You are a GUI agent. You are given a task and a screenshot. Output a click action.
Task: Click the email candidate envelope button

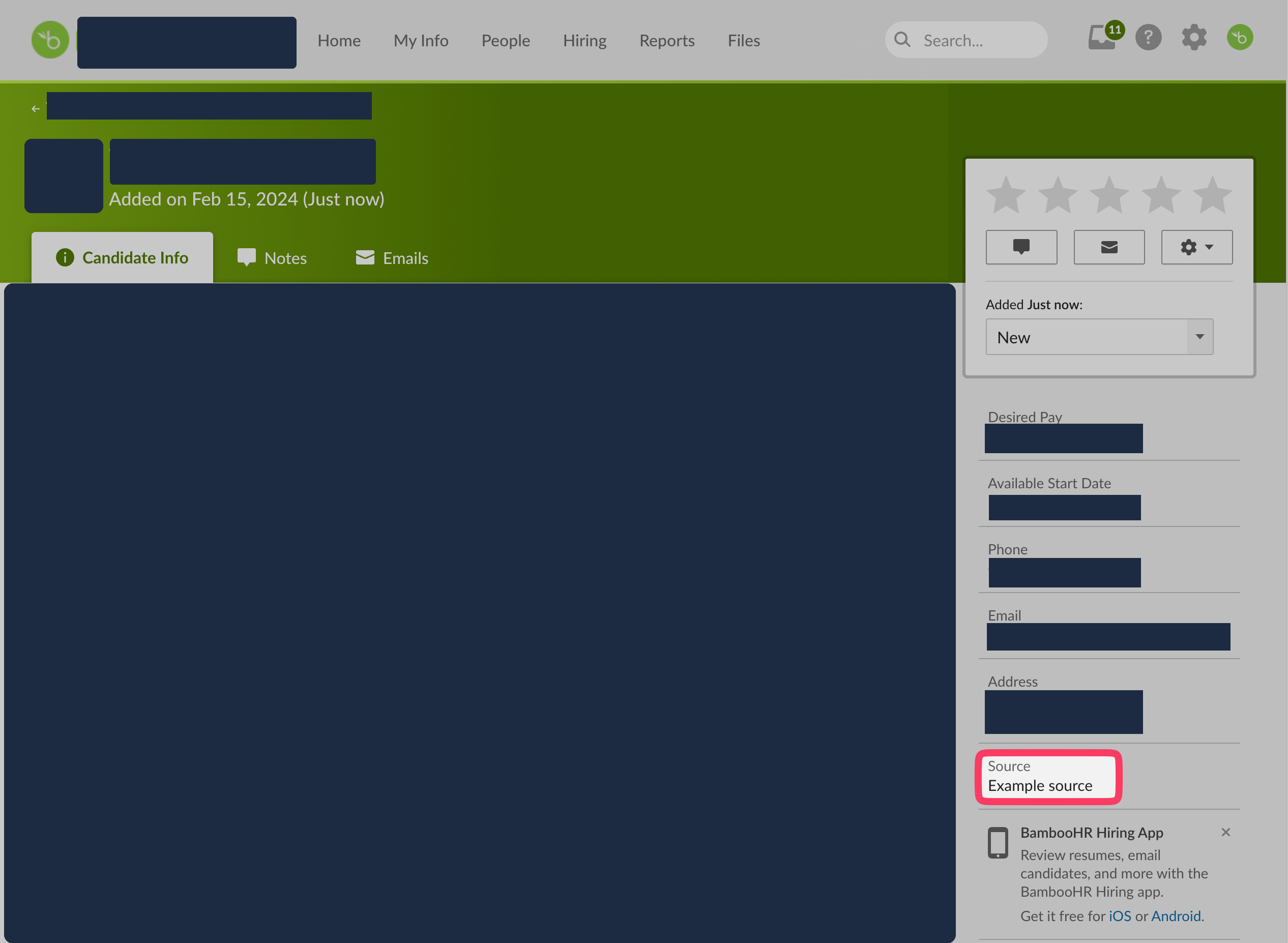pyautogui.click(x=1109, y=247)
